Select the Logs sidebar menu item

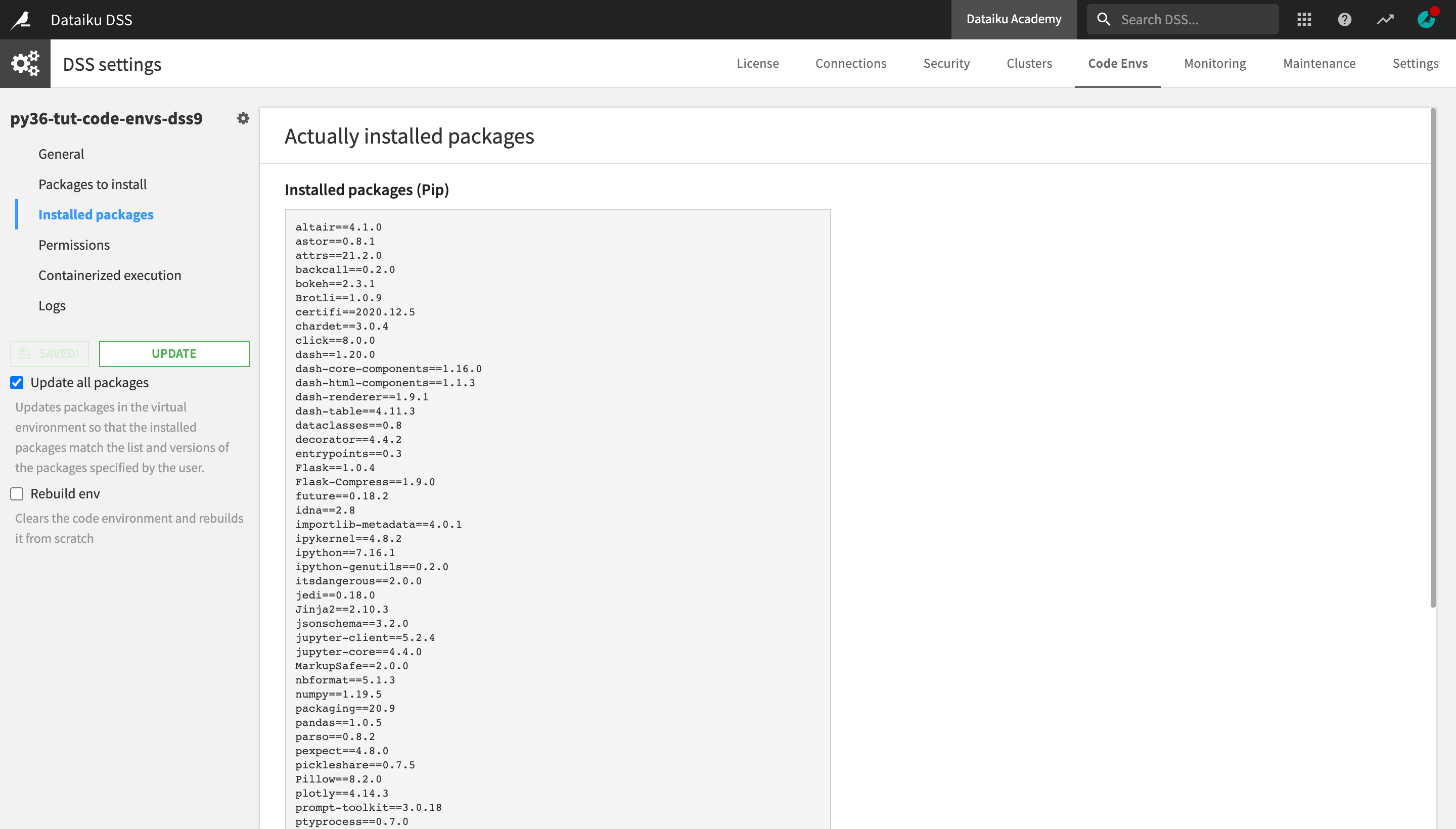point(51,305)
